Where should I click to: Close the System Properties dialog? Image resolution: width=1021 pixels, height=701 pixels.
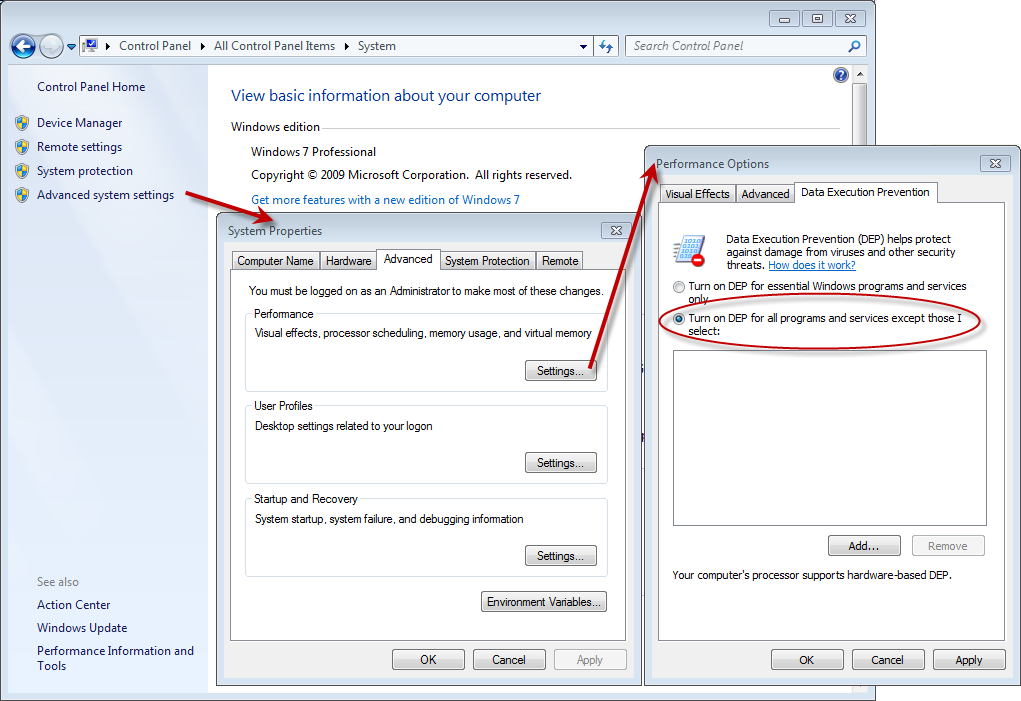click(616, 230)
